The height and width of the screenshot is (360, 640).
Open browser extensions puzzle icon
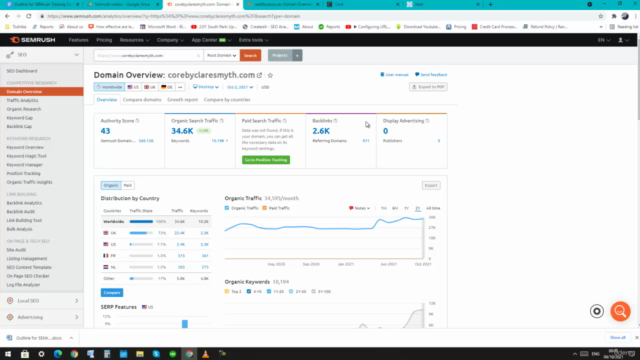point(613,16)
